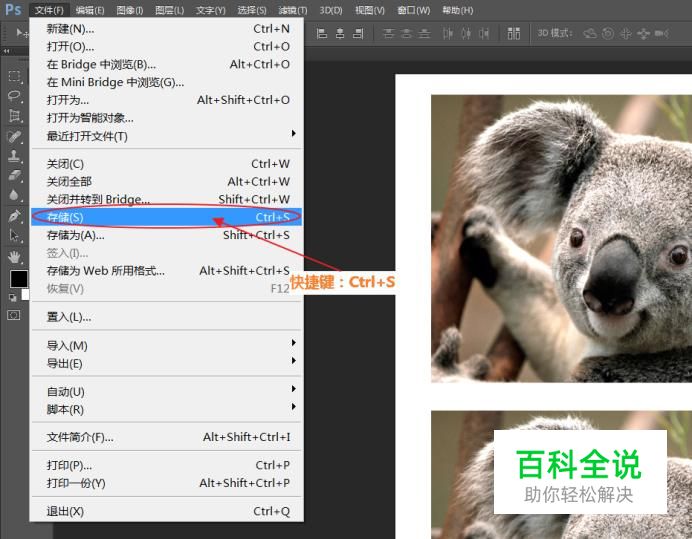This screenshot has height=539, width=692.
Task: Select the Rectangular Marquee tool
Action: point(14,76)
